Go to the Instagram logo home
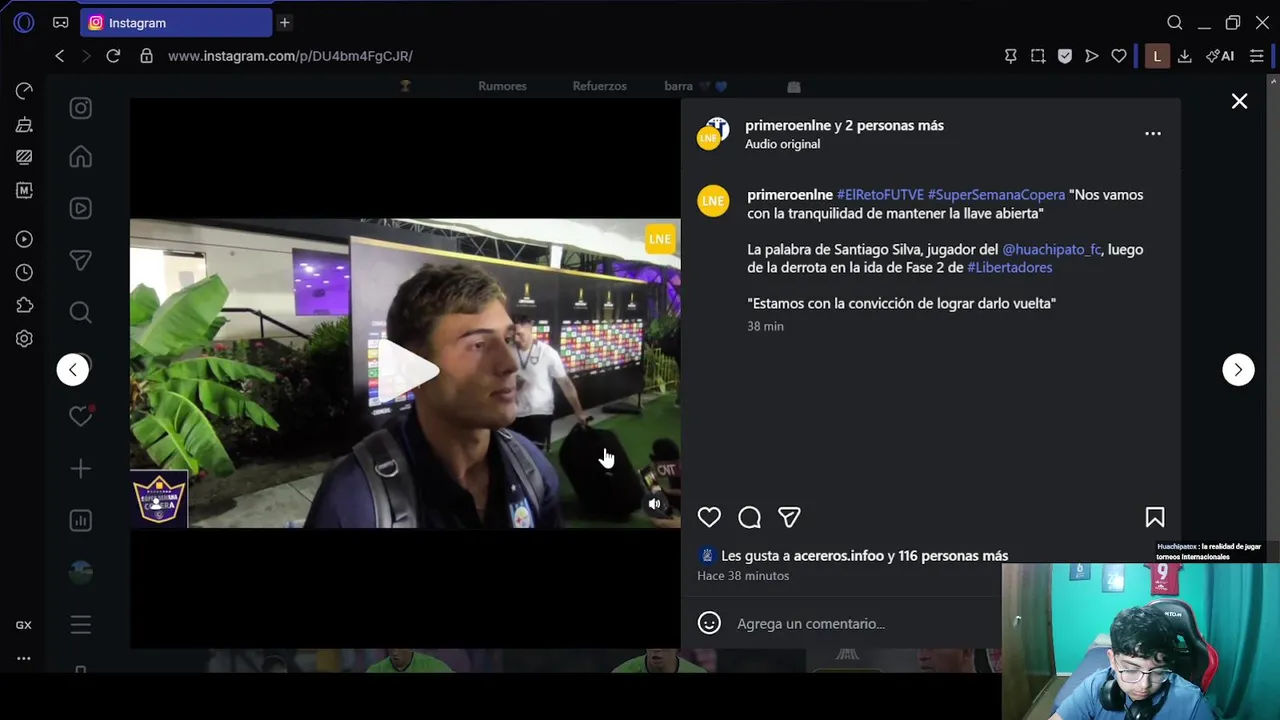This screenshot has width=1280, height=720. (x=81, y=108)
